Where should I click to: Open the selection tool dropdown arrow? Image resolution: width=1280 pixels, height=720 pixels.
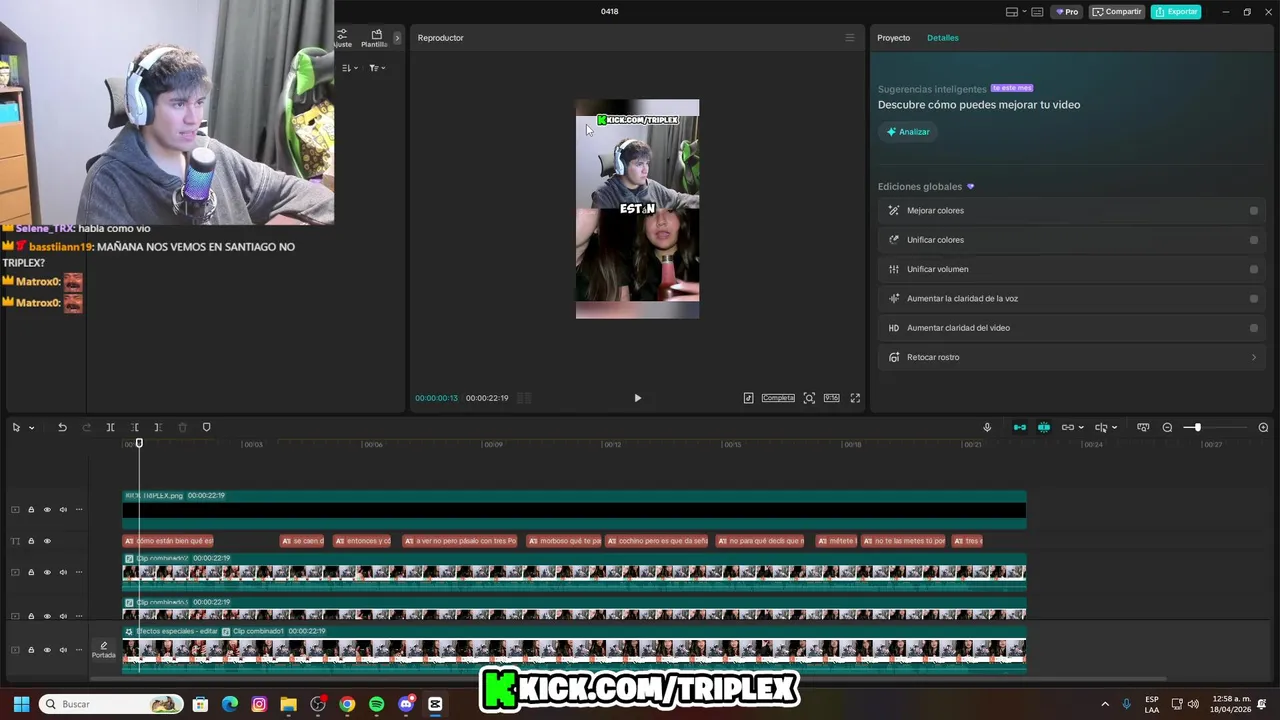(x=31, y=428)
